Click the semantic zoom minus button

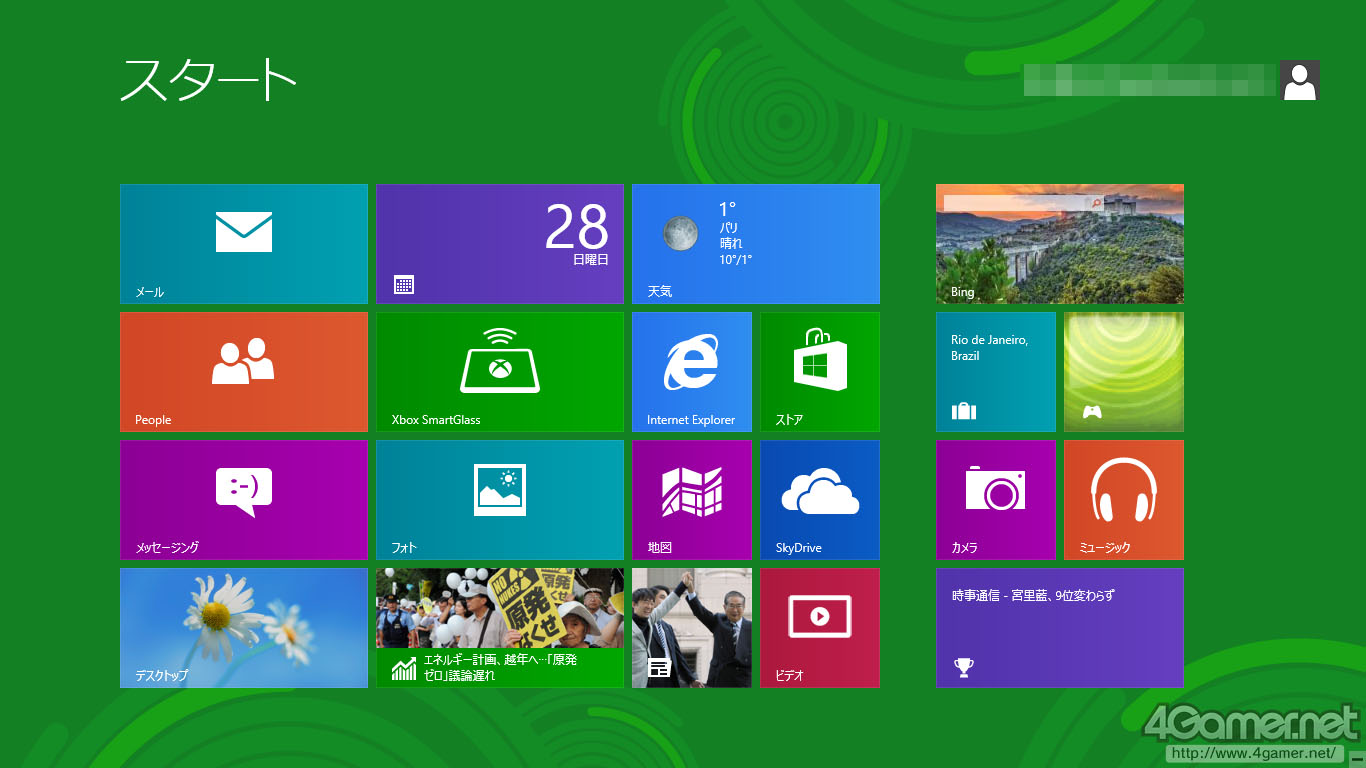coord(1358,760)
